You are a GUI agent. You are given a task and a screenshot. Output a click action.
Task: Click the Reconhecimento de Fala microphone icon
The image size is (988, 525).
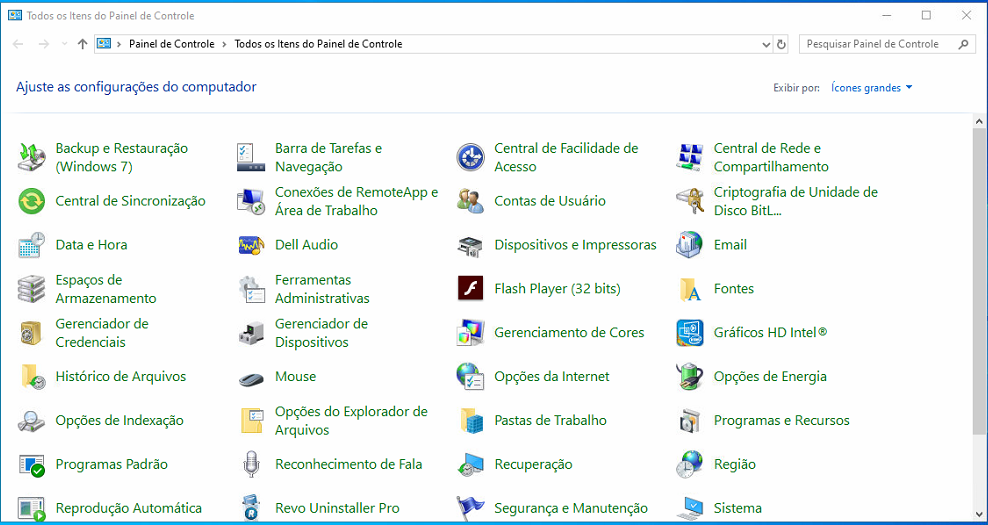[x=251, y=464]
